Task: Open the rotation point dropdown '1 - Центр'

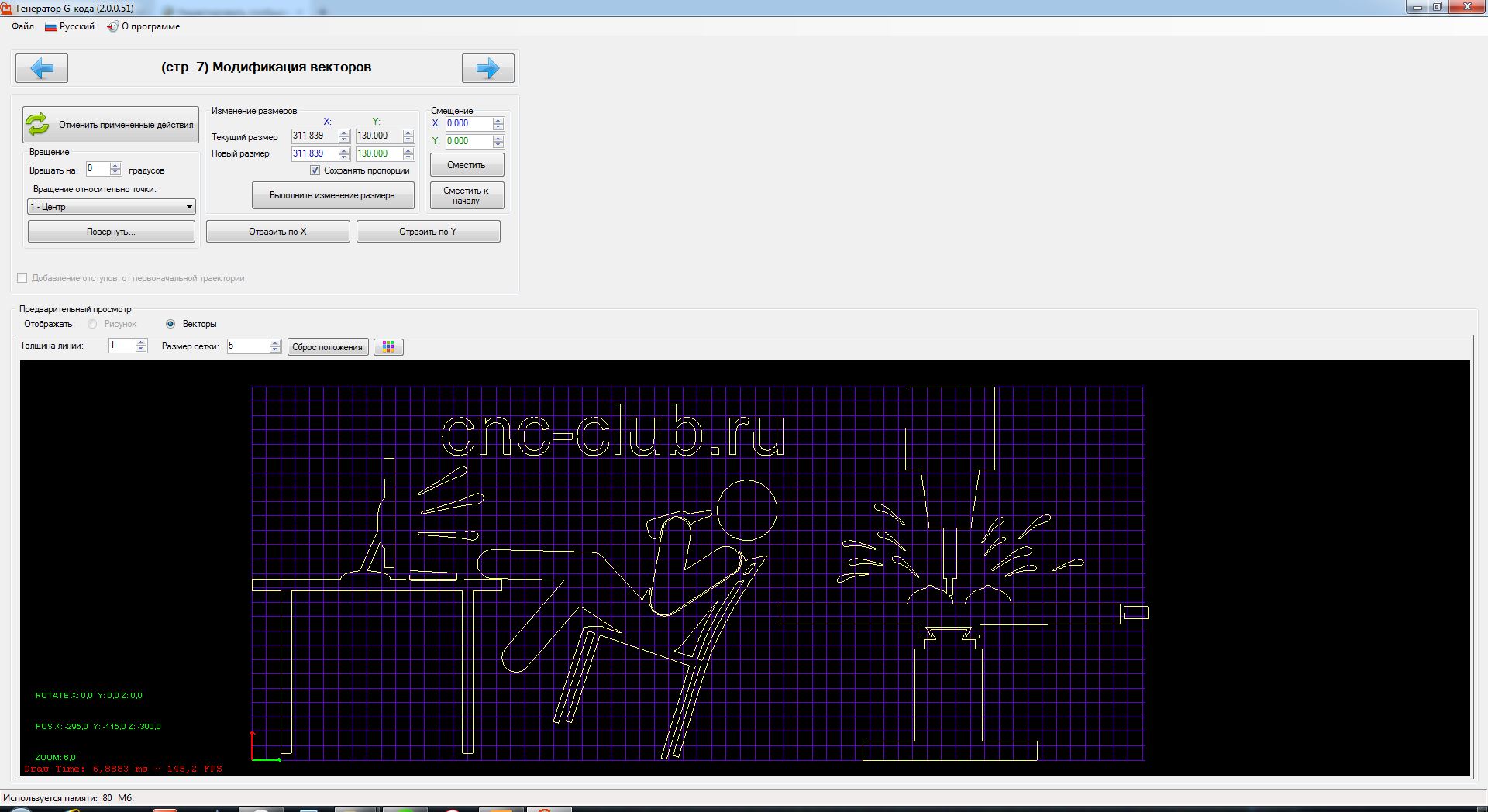Action: point(112,207)
